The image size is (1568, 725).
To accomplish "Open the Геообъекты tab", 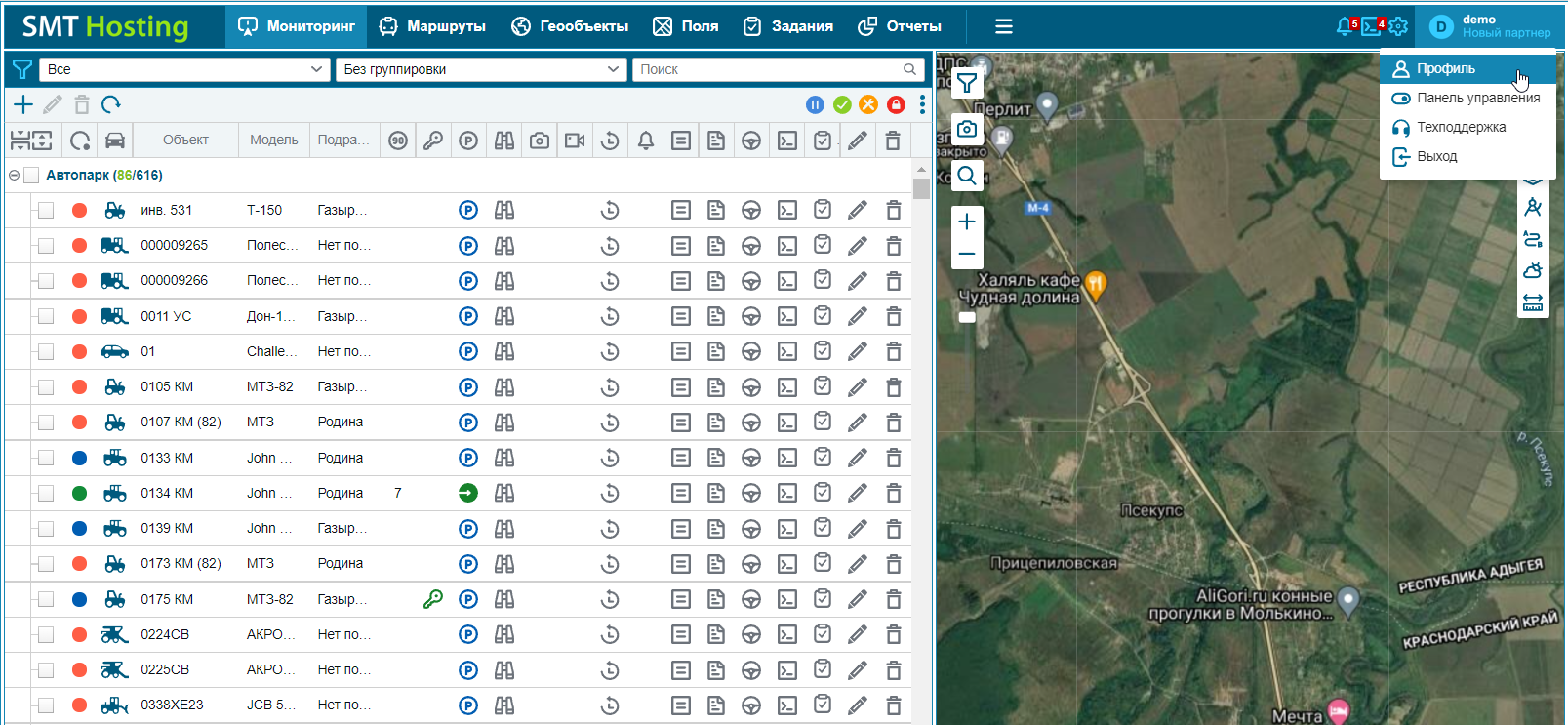I will (570, 26).
